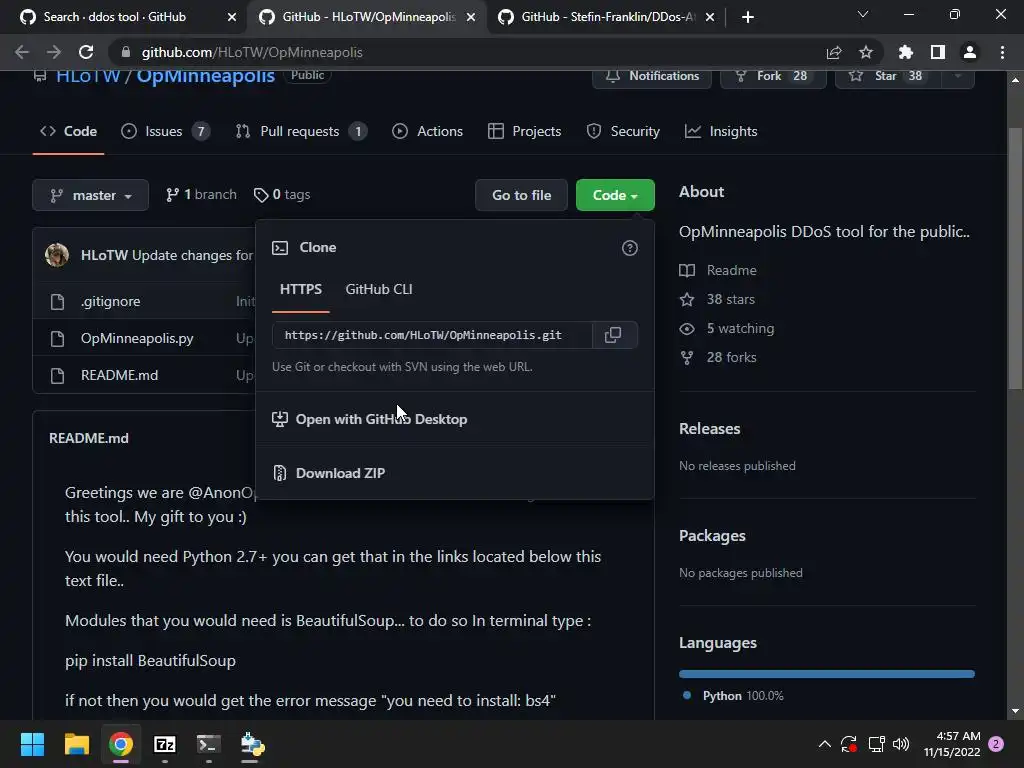
Task: Open the OpMinneapolis.py file
Action: click(x=137, y=338)
